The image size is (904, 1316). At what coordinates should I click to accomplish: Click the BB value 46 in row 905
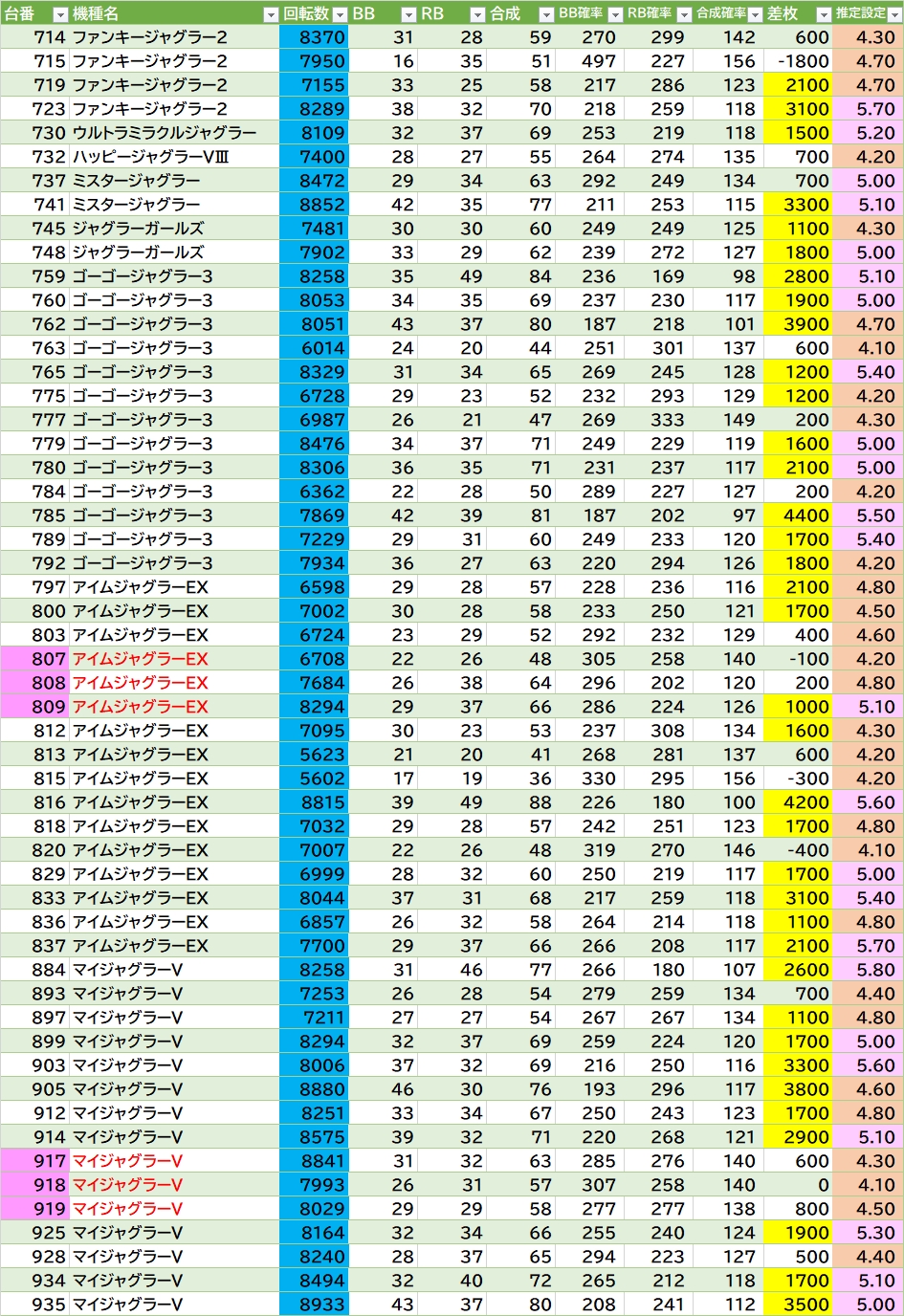tap(383, 1089)
